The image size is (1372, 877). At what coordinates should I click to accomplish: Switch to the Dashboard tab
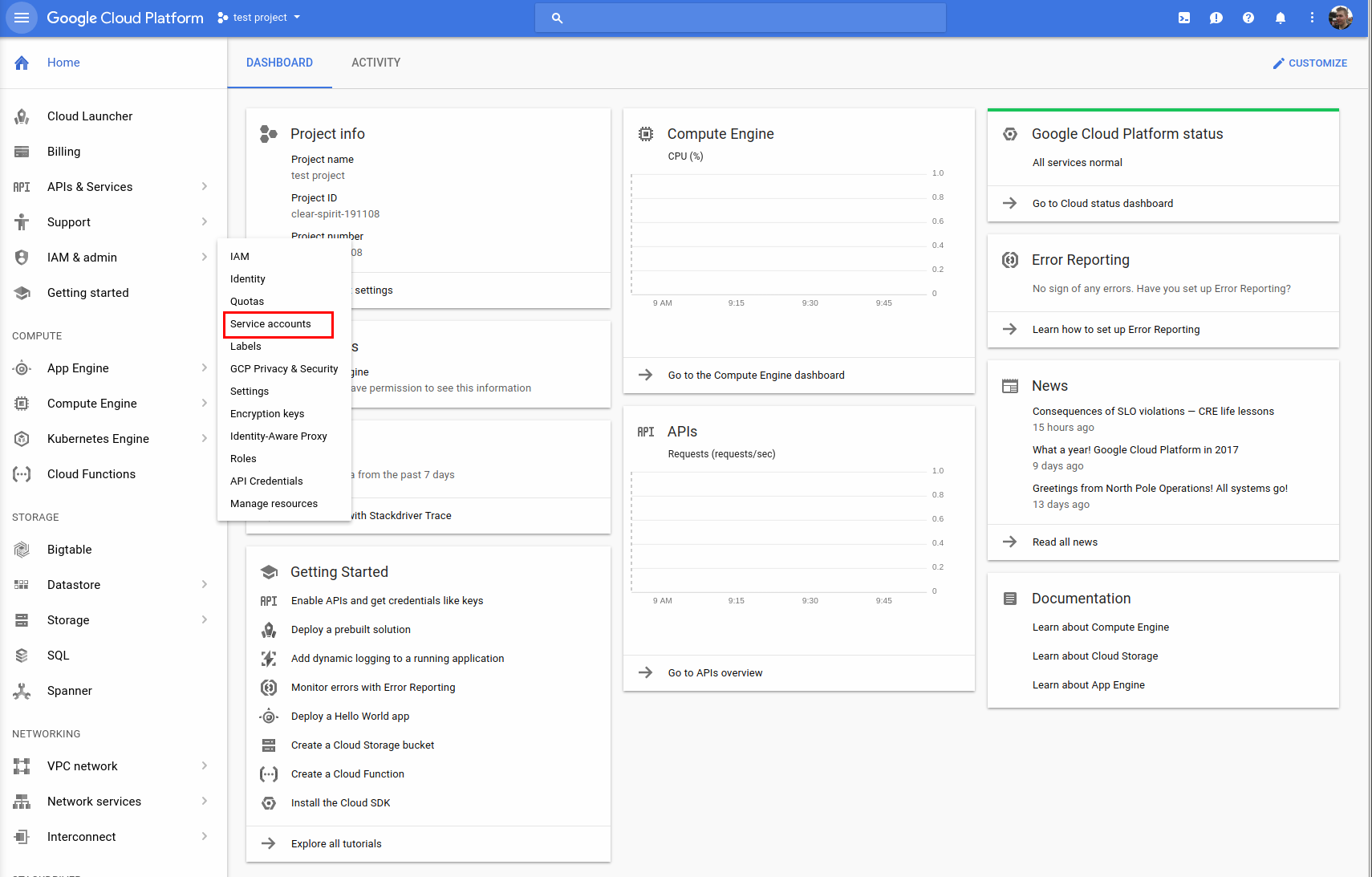coord(279,63)
